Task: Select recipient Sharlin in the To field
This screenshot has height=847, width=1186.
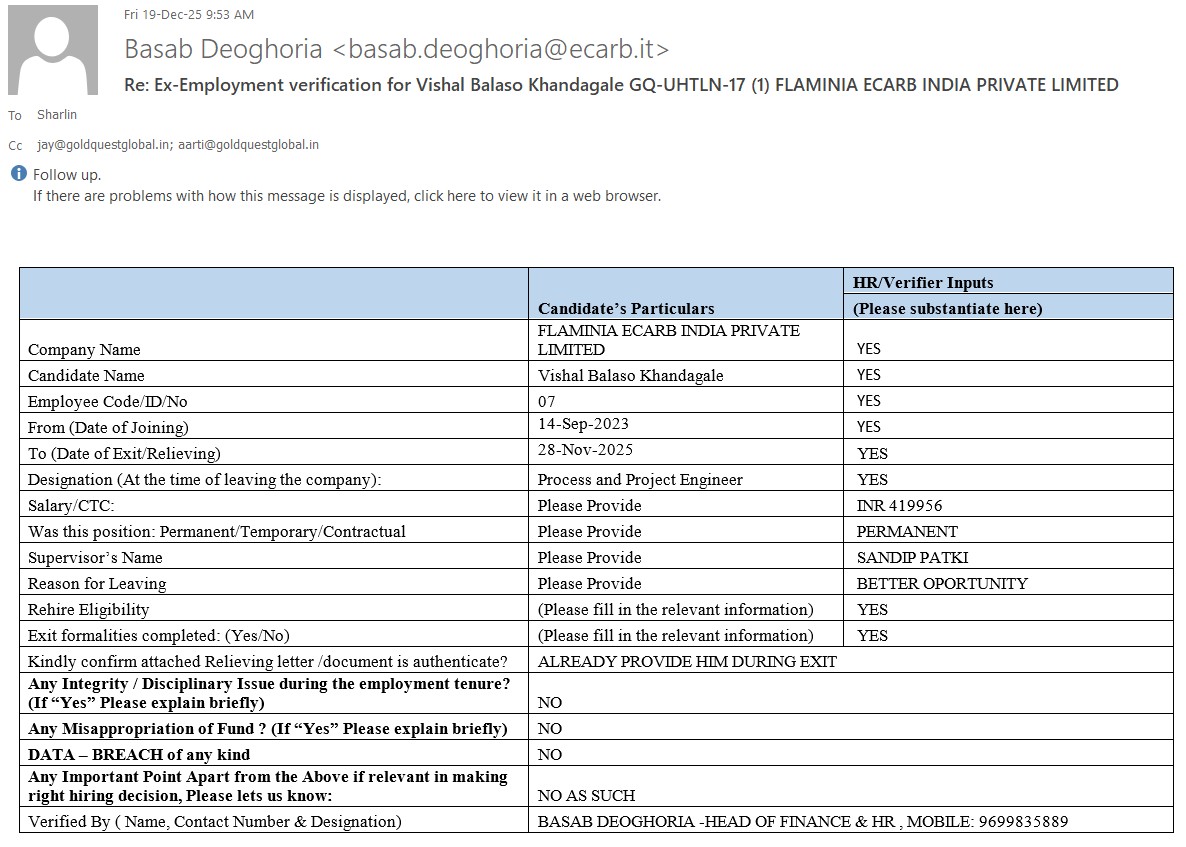Action: [57, 115]
